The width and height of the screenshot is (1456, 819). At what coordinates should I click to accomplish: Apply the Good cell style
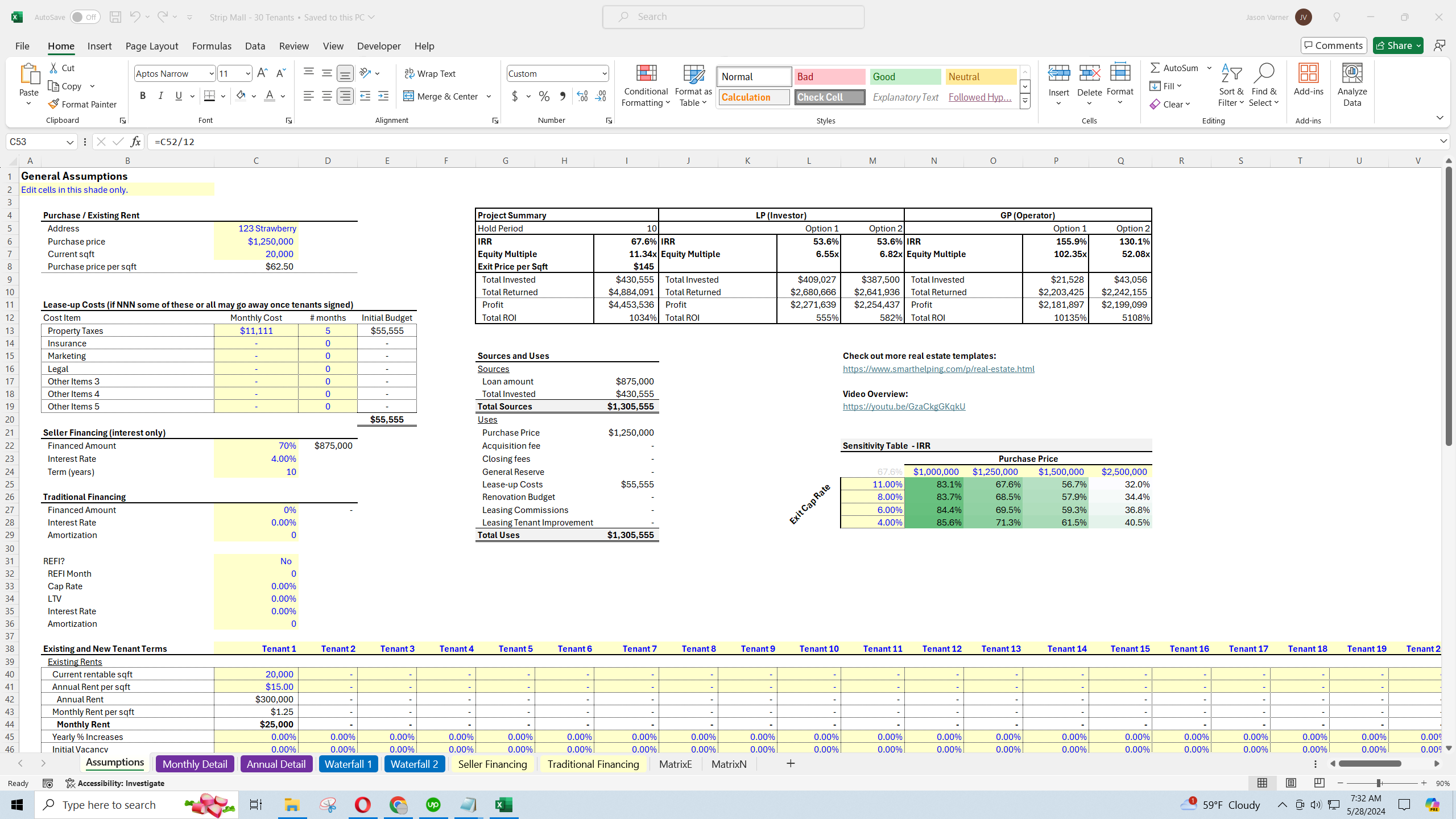905,77
